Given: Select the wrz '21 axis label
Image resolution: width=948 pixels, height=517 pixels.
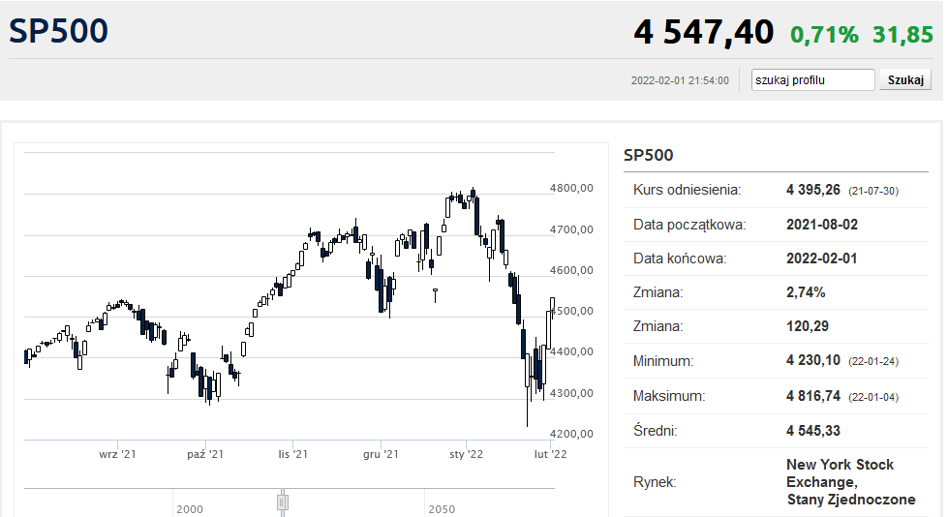Looking at the screenshot, I should pos(117,454).
